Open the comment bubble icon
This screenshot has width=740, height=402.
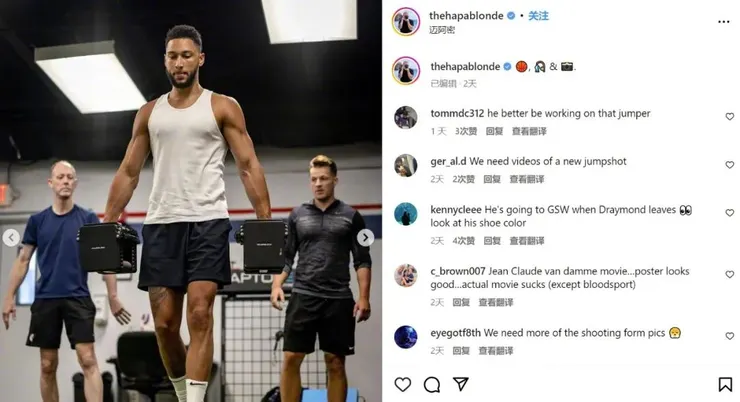pos(432,385)
